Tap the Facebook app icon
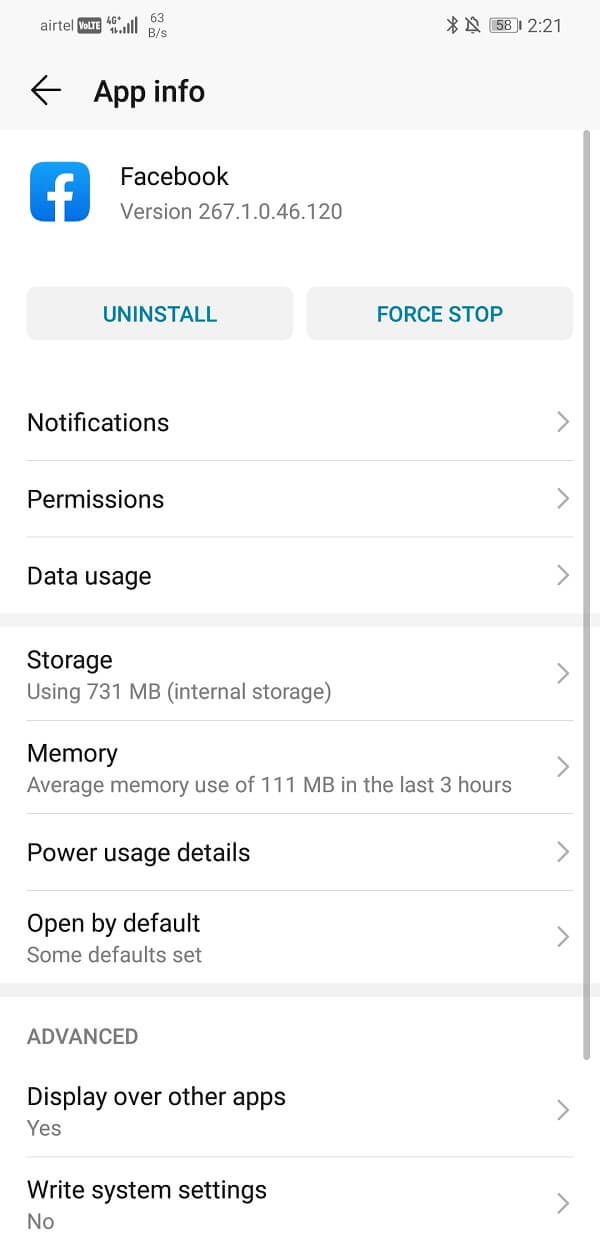The height and width of the screenshot is (1238, 600). 60,193
